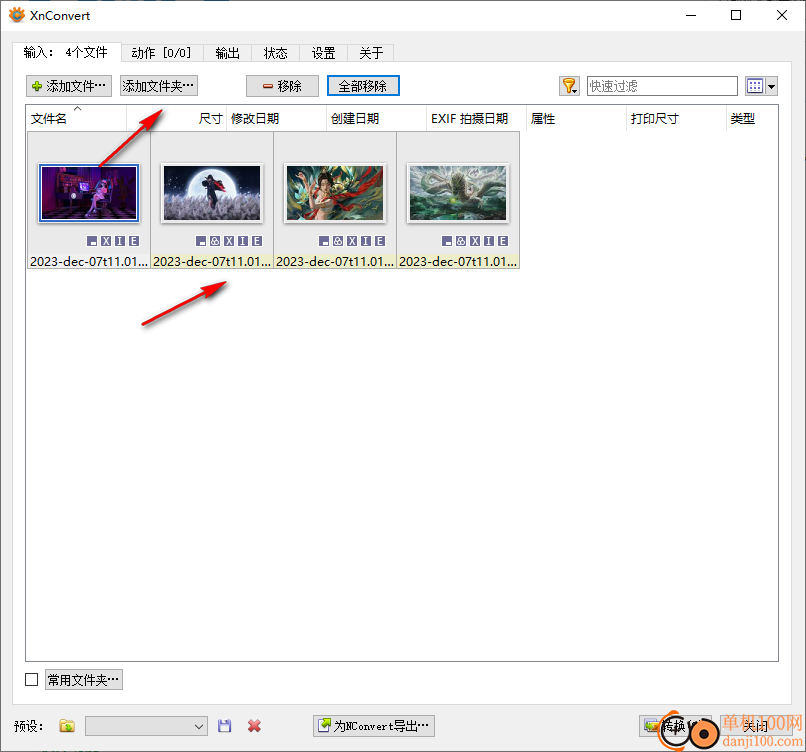Sort by 类型 column header
This screenshot has height=752, width=806.
click(x=752, y=118)
